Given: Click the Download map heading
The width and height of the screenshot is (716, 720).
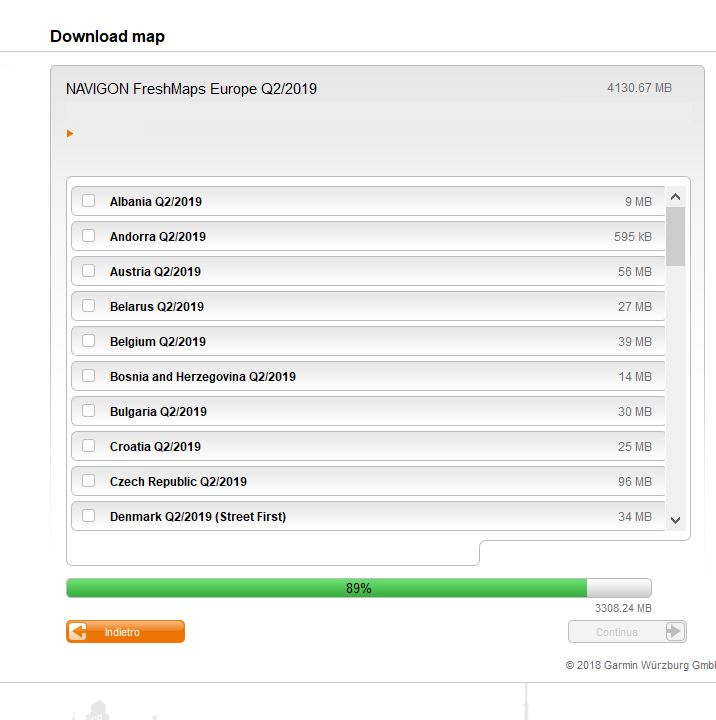Looking at the screenshot, I should pyautogui.click(x=107, y=36).
